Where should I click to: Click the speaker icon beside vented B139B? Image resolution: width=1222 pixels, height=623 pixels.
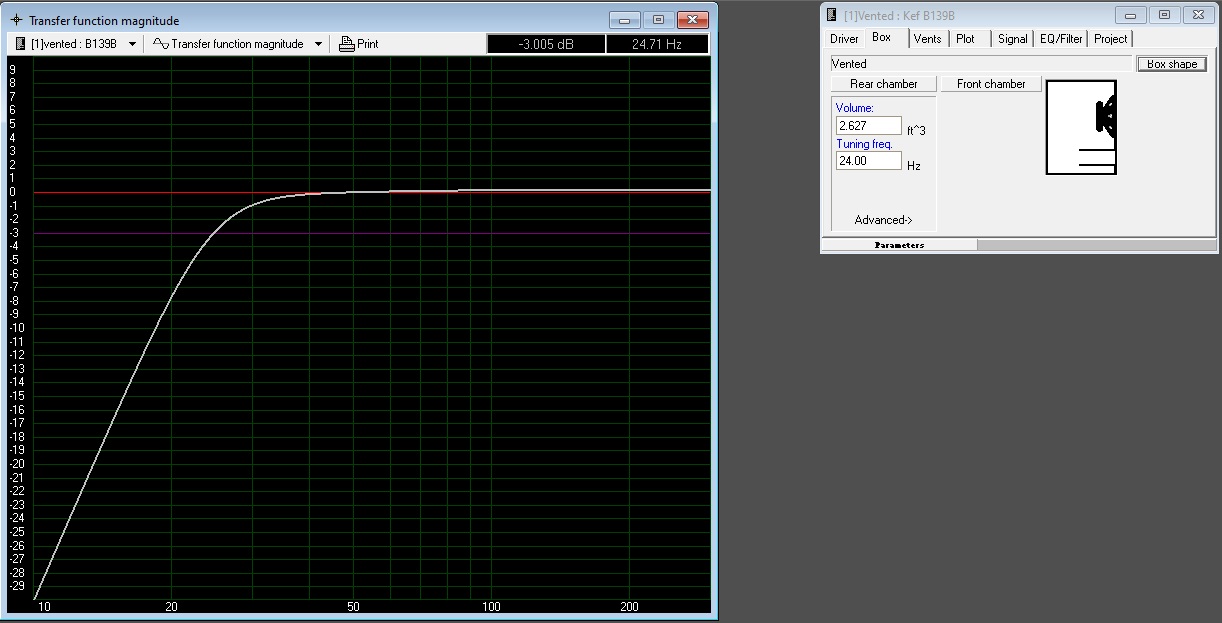click(x=20, y=44)
